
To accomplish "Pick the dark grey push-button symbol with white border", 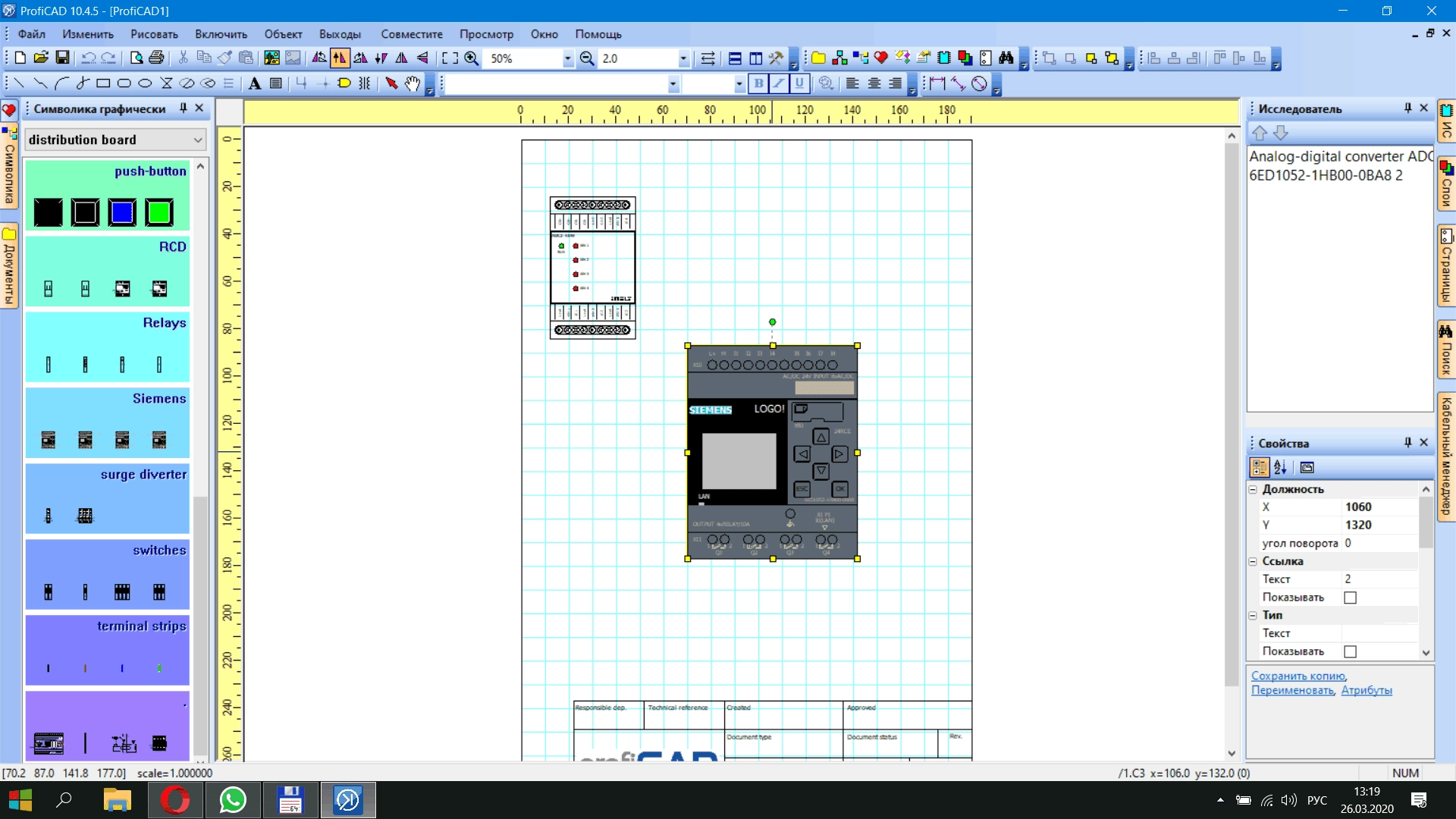I will [x=85, y=212].
